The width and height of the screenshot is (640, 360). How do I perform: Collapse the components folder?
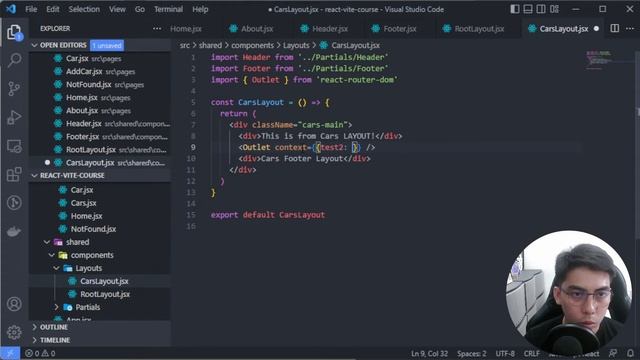click(52, 255)
